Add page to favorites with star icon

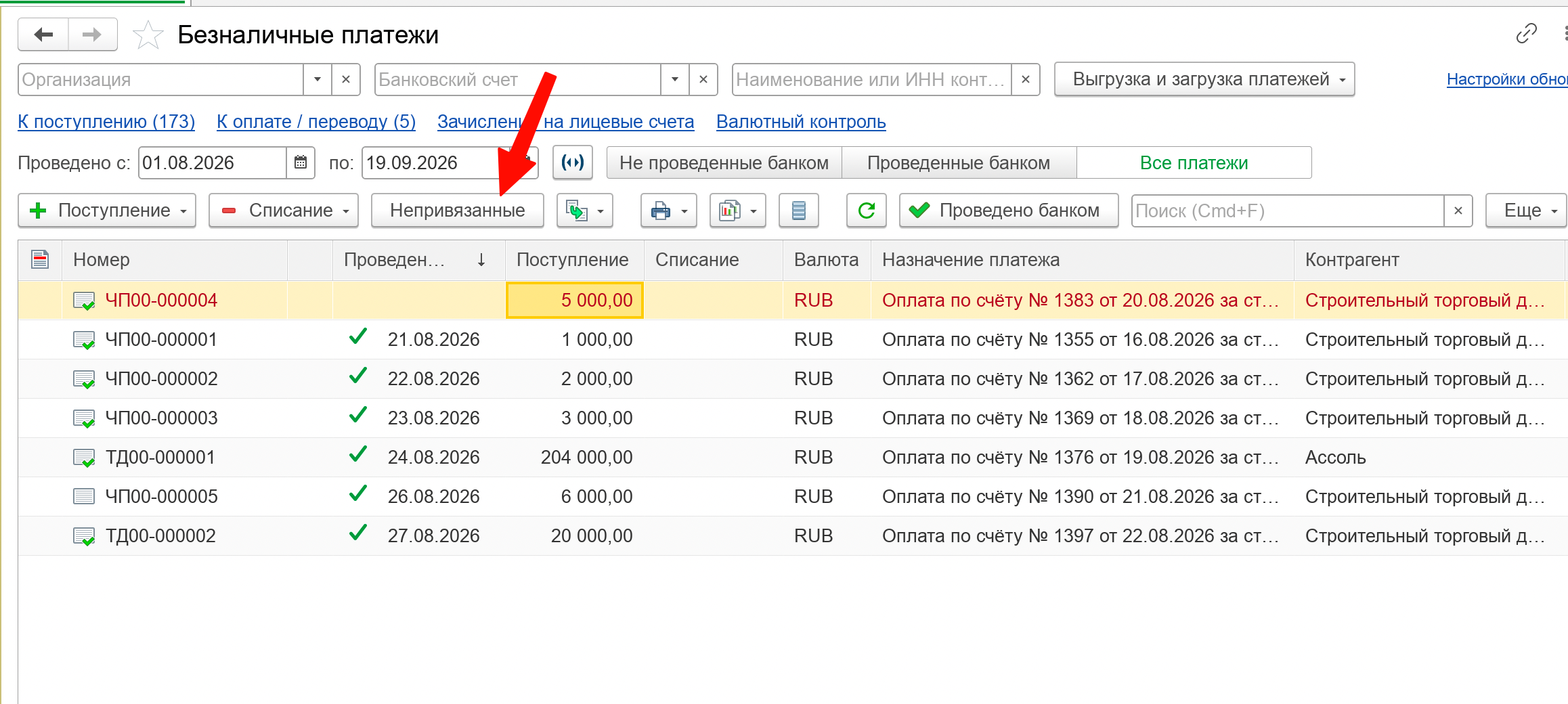pyautogui.click(x=148, y=35)
